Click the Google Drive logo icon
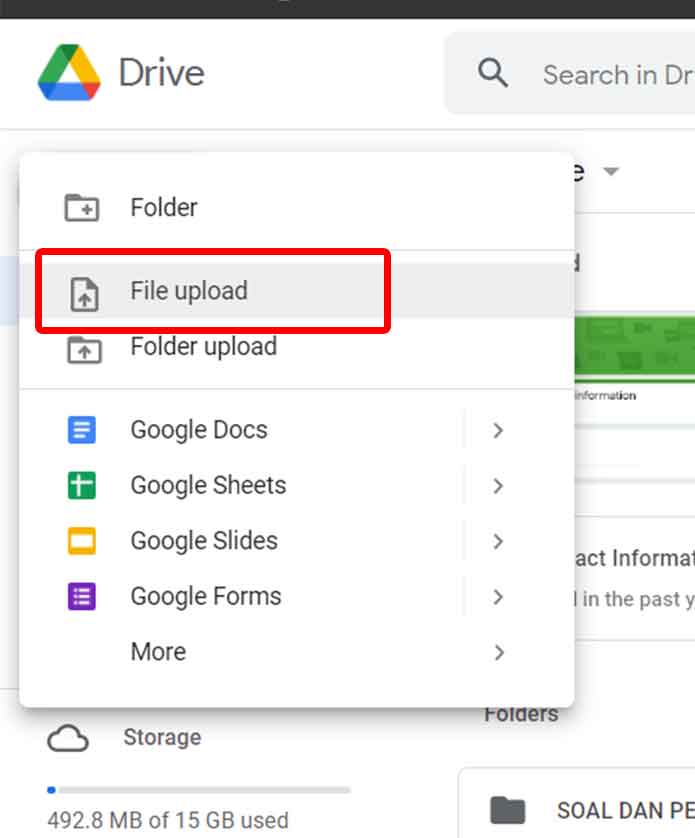 tap(66, 72)
